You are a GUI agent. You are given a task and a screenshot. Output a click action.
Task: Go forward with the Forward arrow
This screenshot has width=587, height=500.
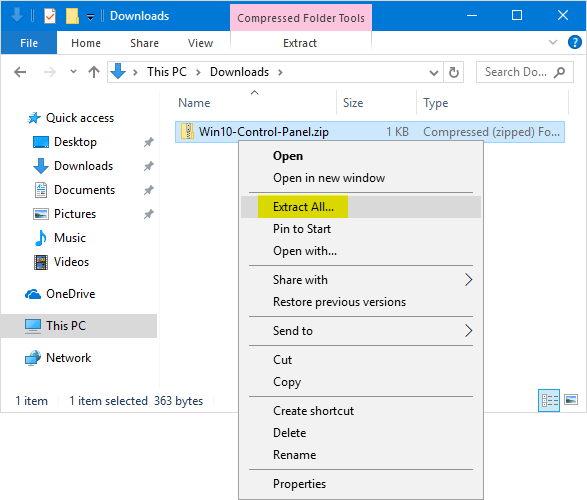(49, 72)
